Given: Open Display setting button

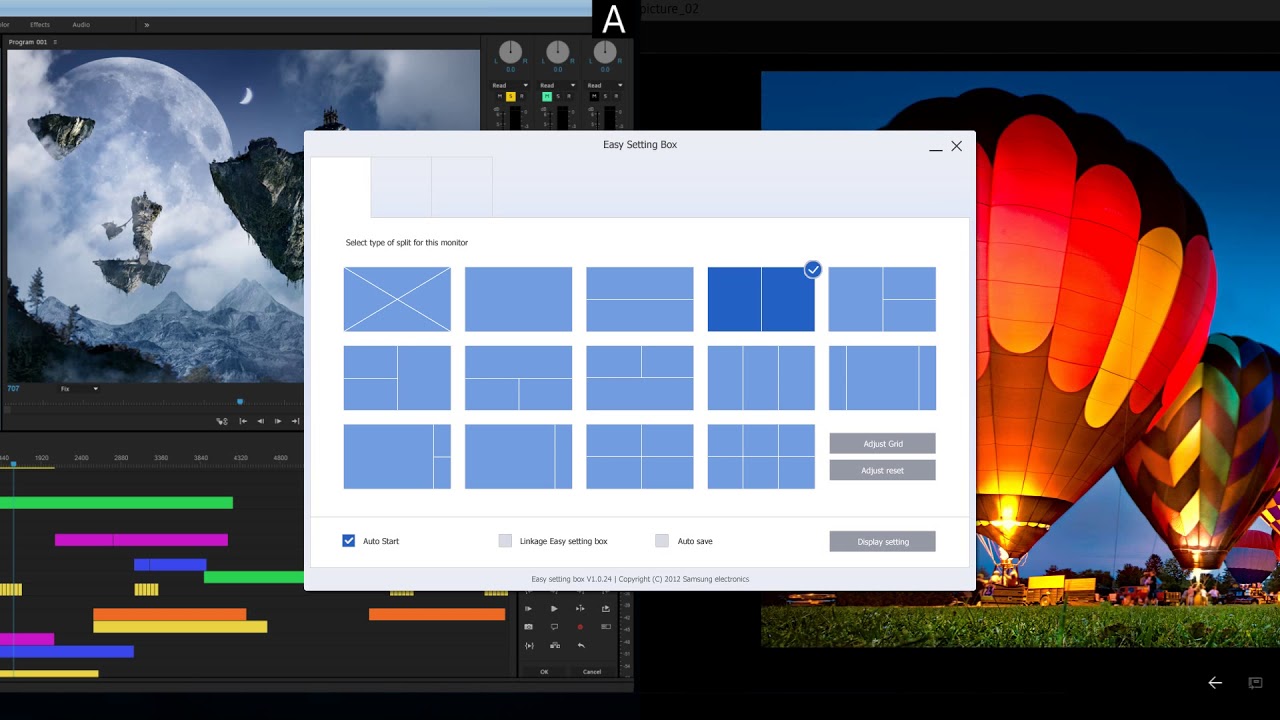Looking at the screenshot, I should click(882, 541).
